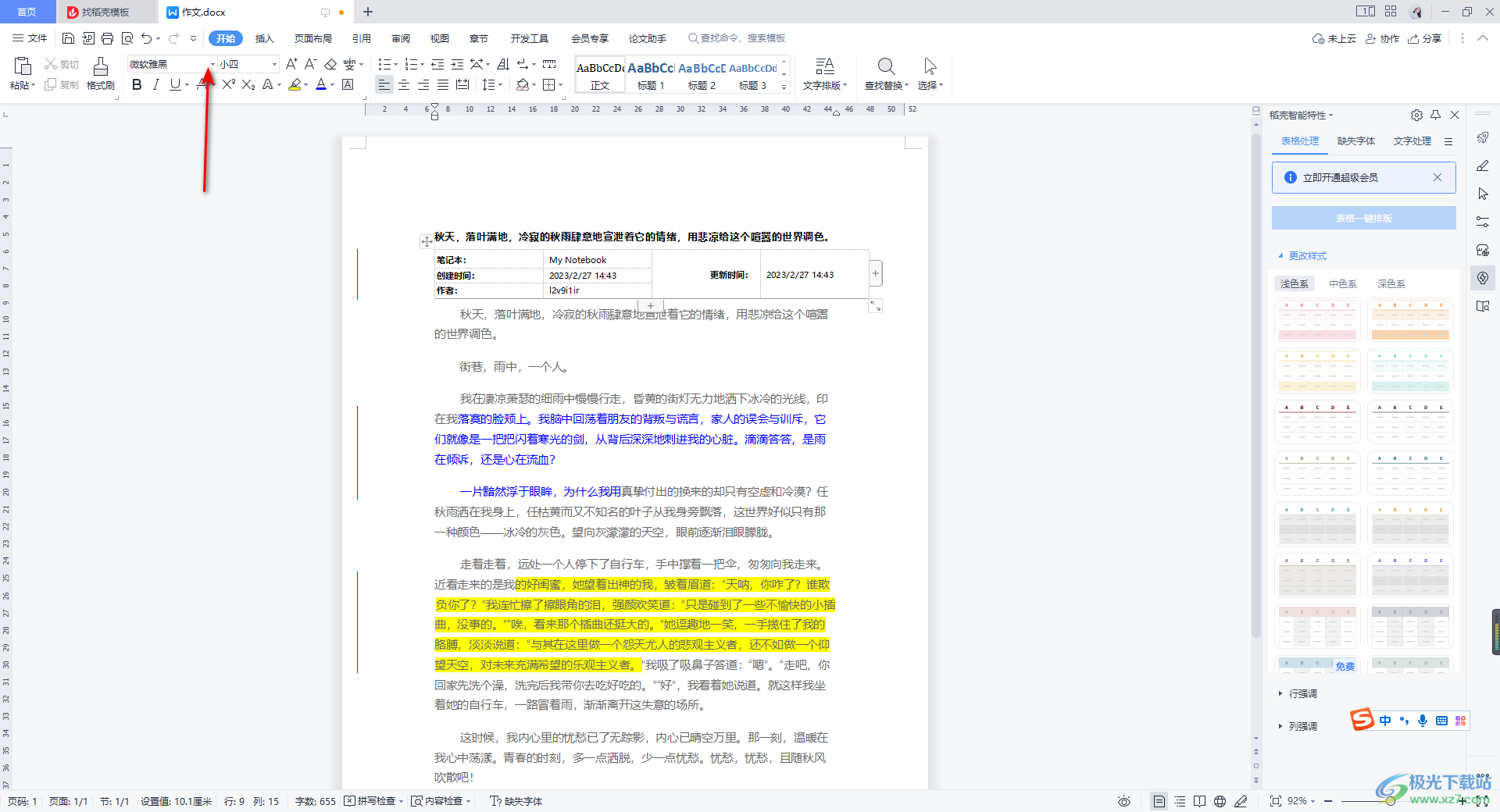Toggle eye-protection mode in status bar
1500x812 pixels.
pyautogui.click(x=1124, y=801)
